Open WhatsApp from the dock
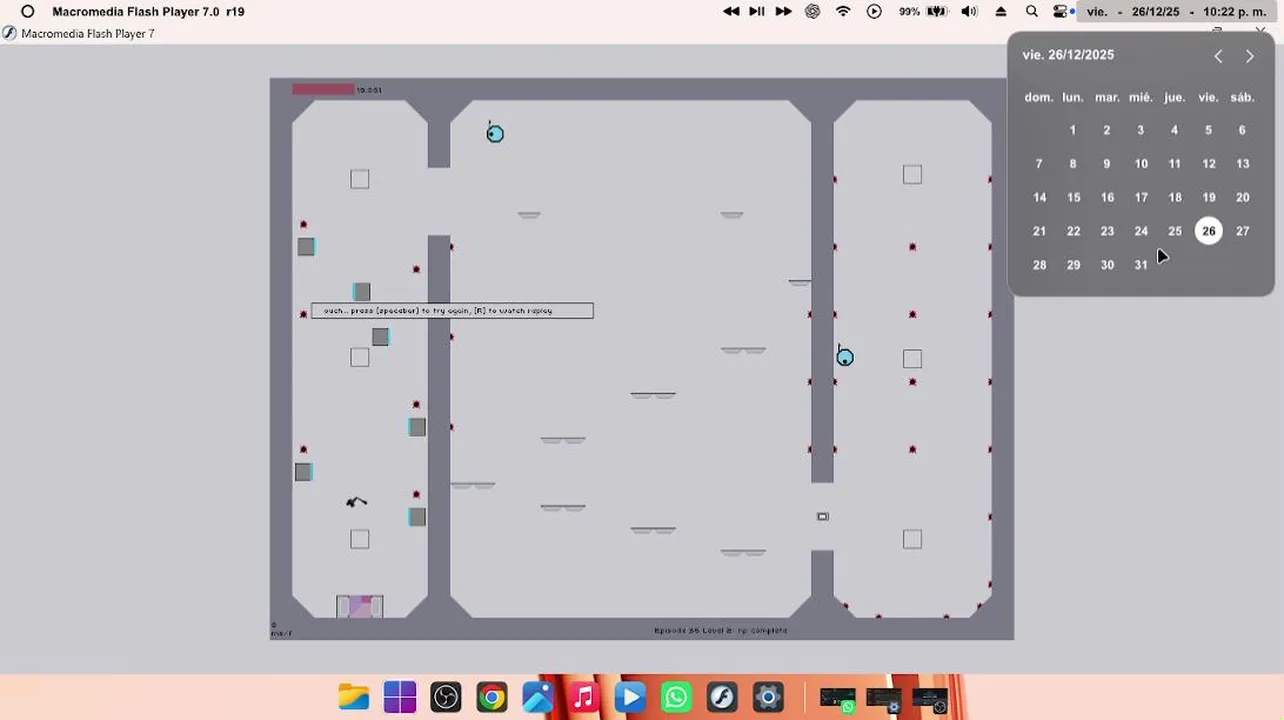 point(676,697)
